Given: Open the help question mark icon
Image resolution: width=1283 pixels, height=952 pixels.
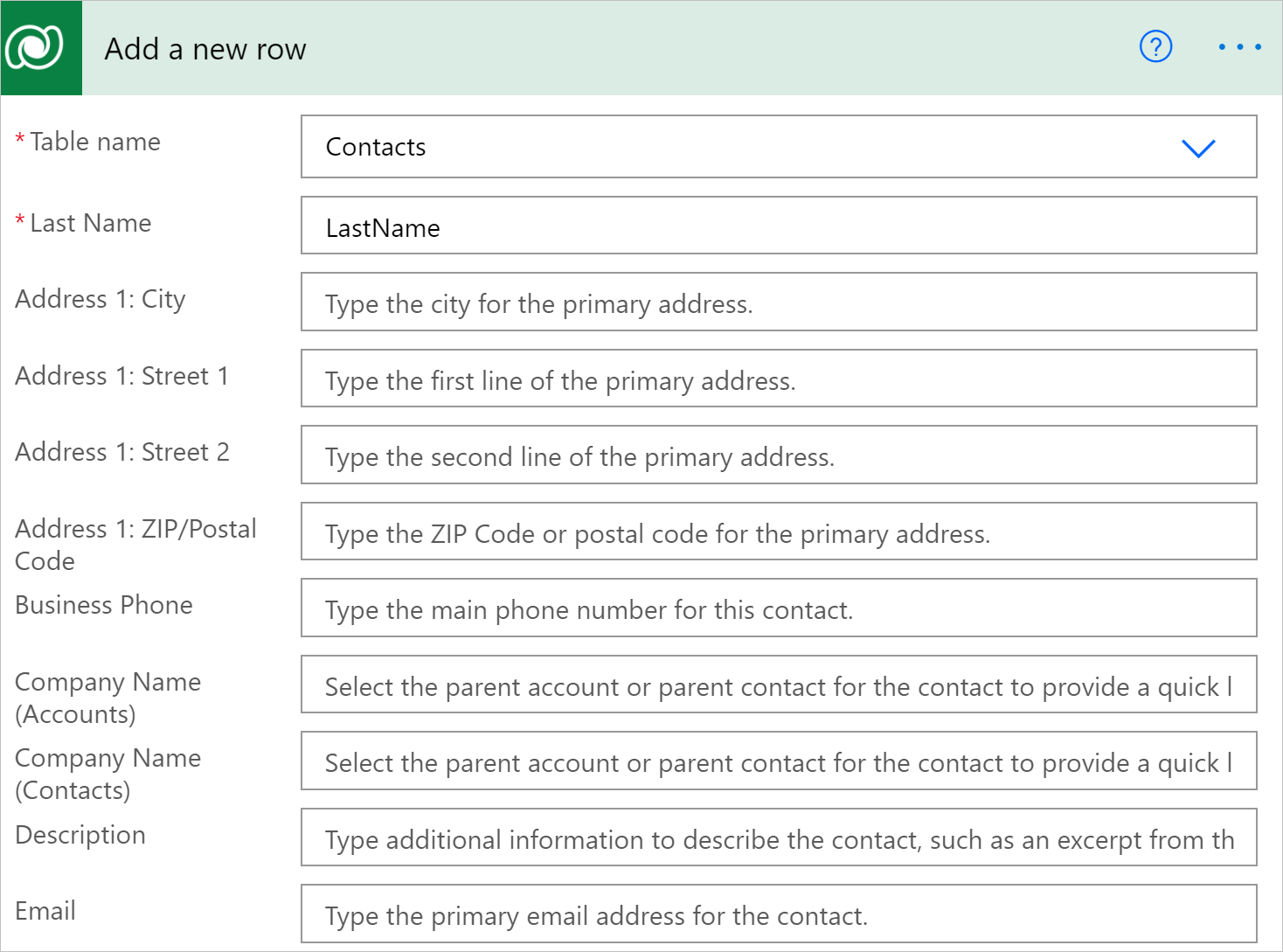Looking at the screenshot, I should [1155, 47].
